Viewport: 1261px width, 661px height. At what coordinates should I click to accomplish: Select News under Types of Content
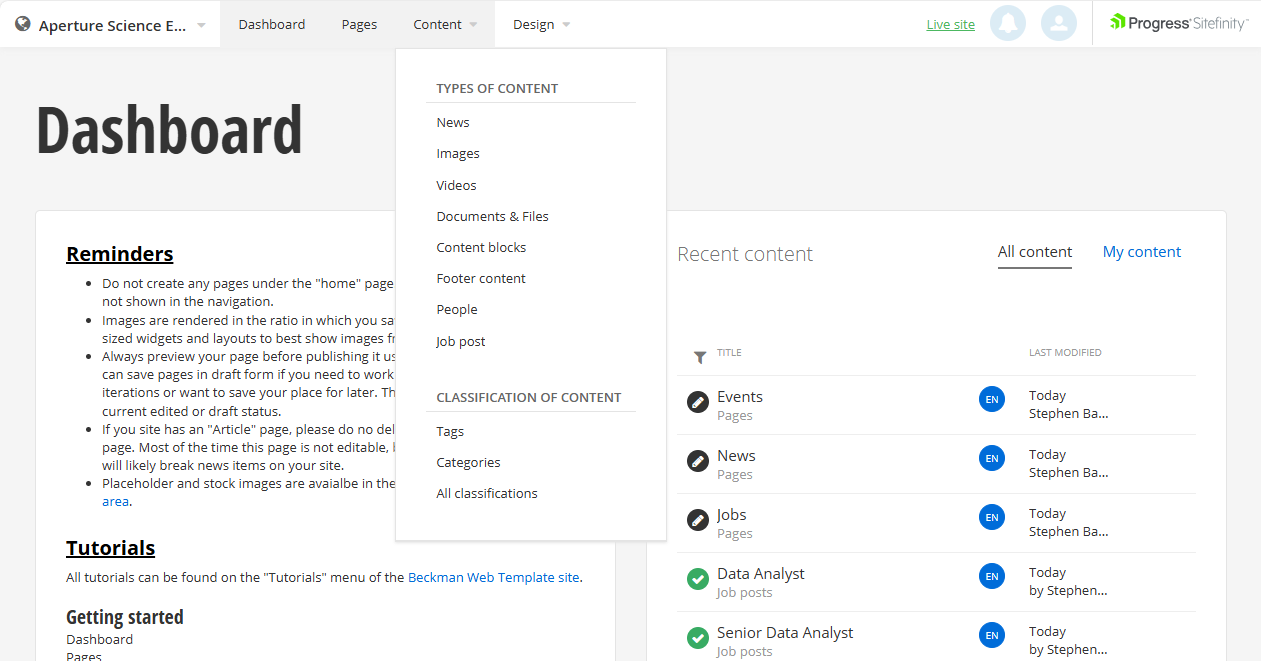[452, 121]
